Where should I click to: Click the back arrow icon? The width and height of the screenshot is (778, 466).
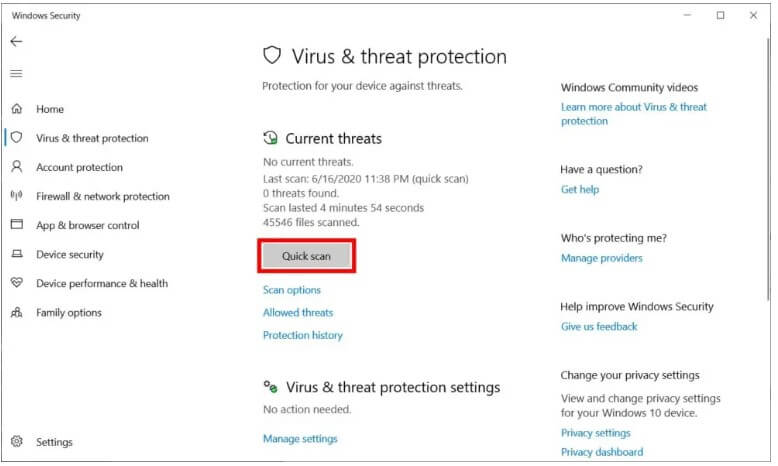[16, 42]
